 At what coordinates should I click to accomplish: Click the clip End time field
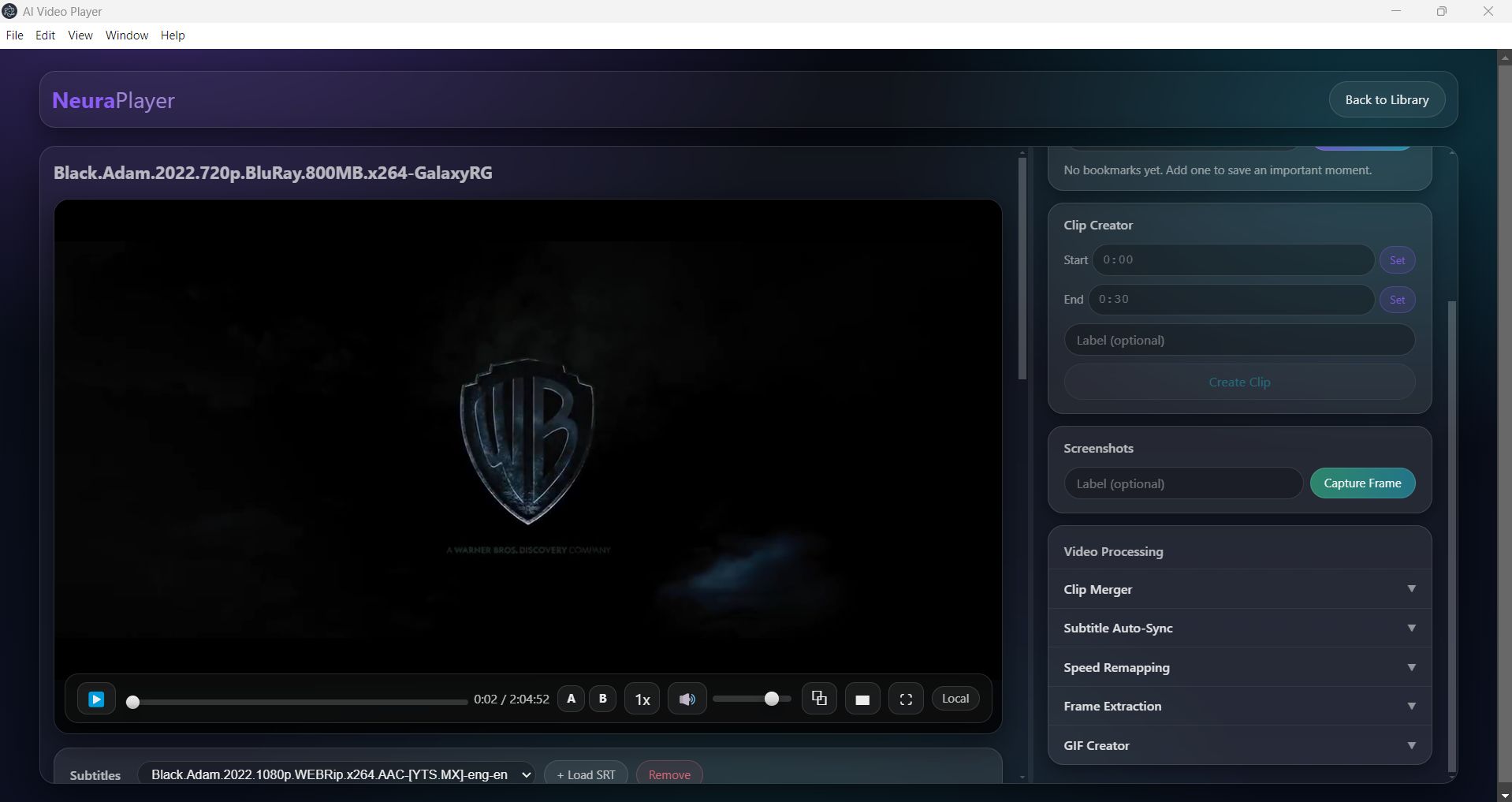(x=1231, y=300)
